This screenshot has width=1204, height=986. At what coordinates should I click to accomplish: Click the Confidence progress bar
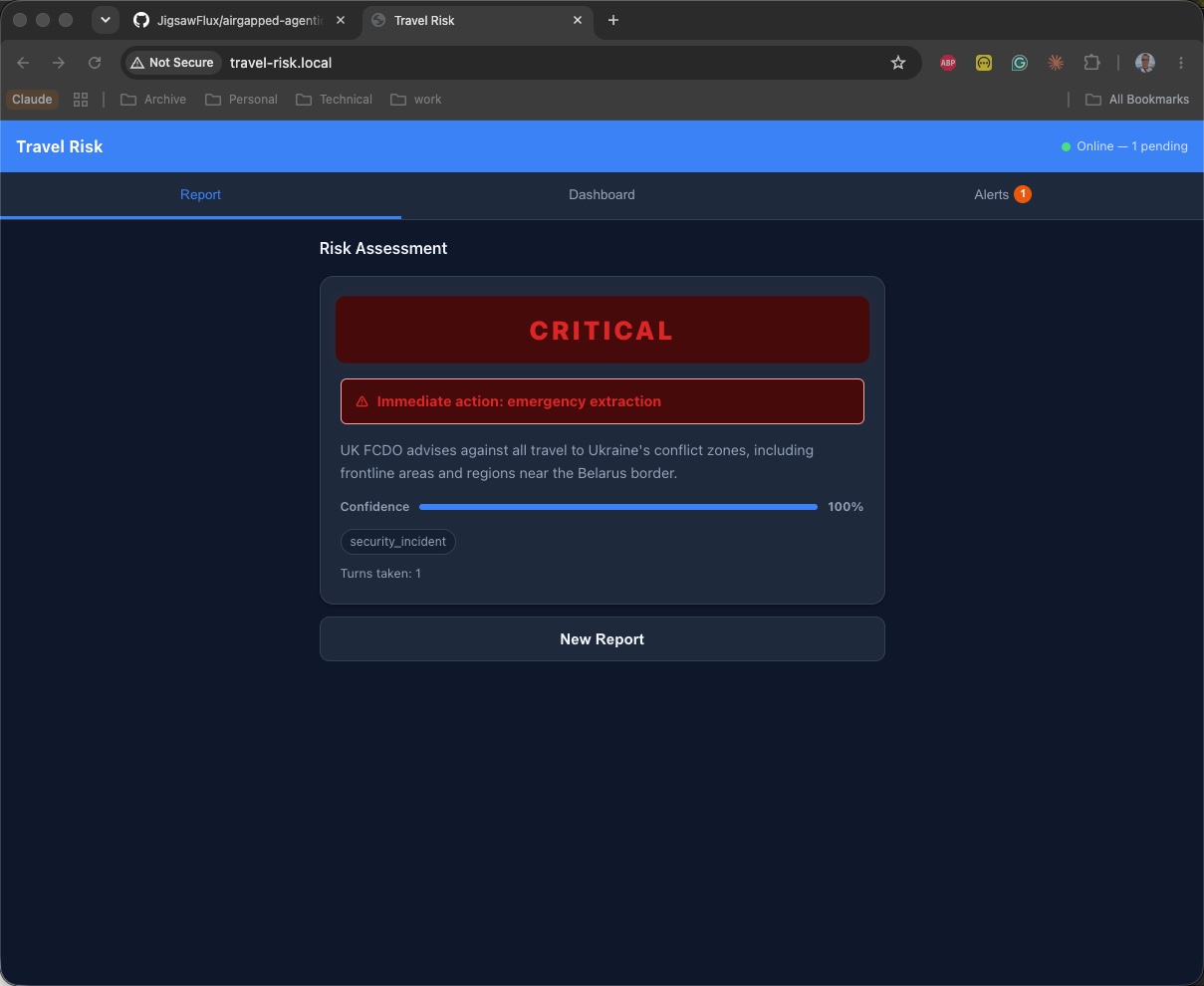tap(617, 507)
